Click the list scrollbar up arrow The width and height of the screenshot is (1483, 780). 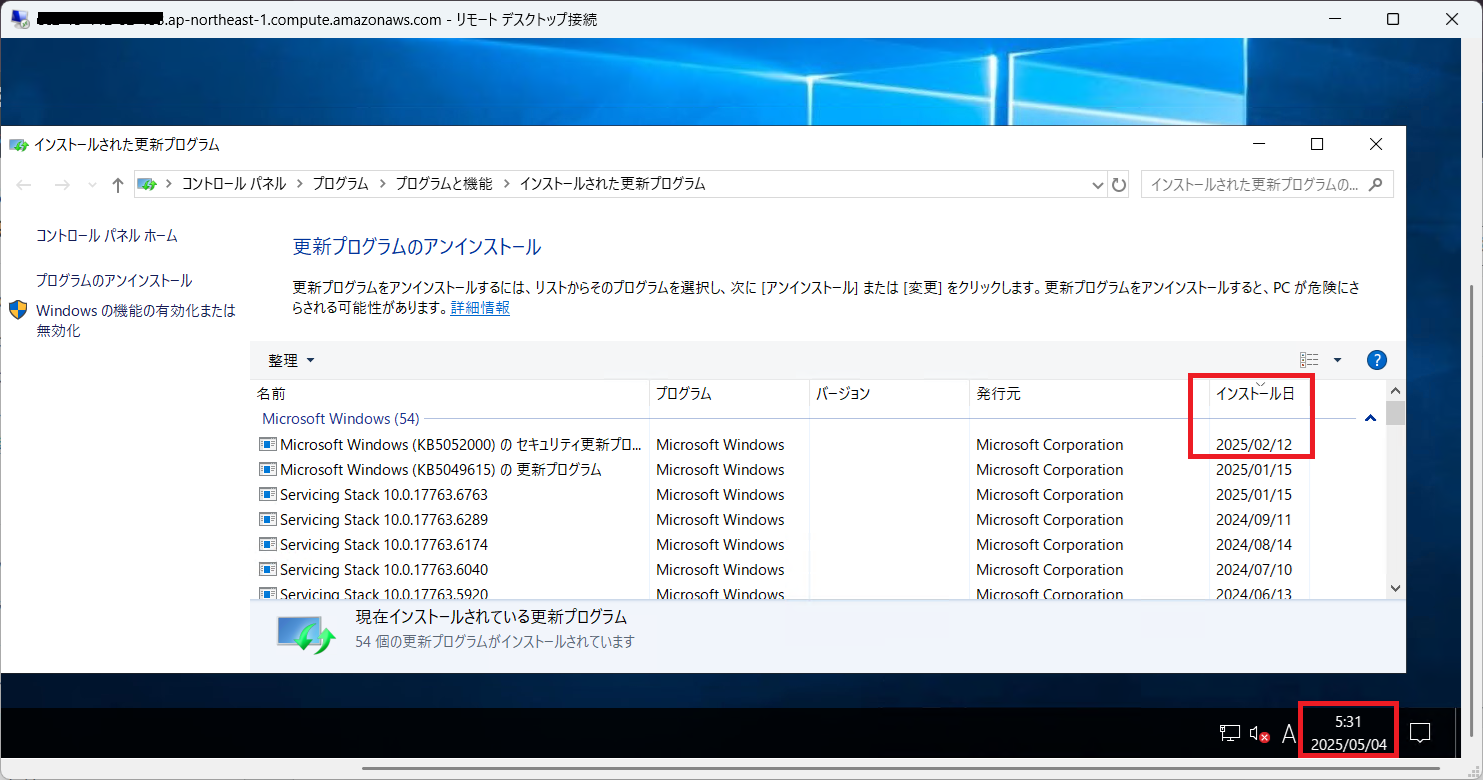[1396, 391]
